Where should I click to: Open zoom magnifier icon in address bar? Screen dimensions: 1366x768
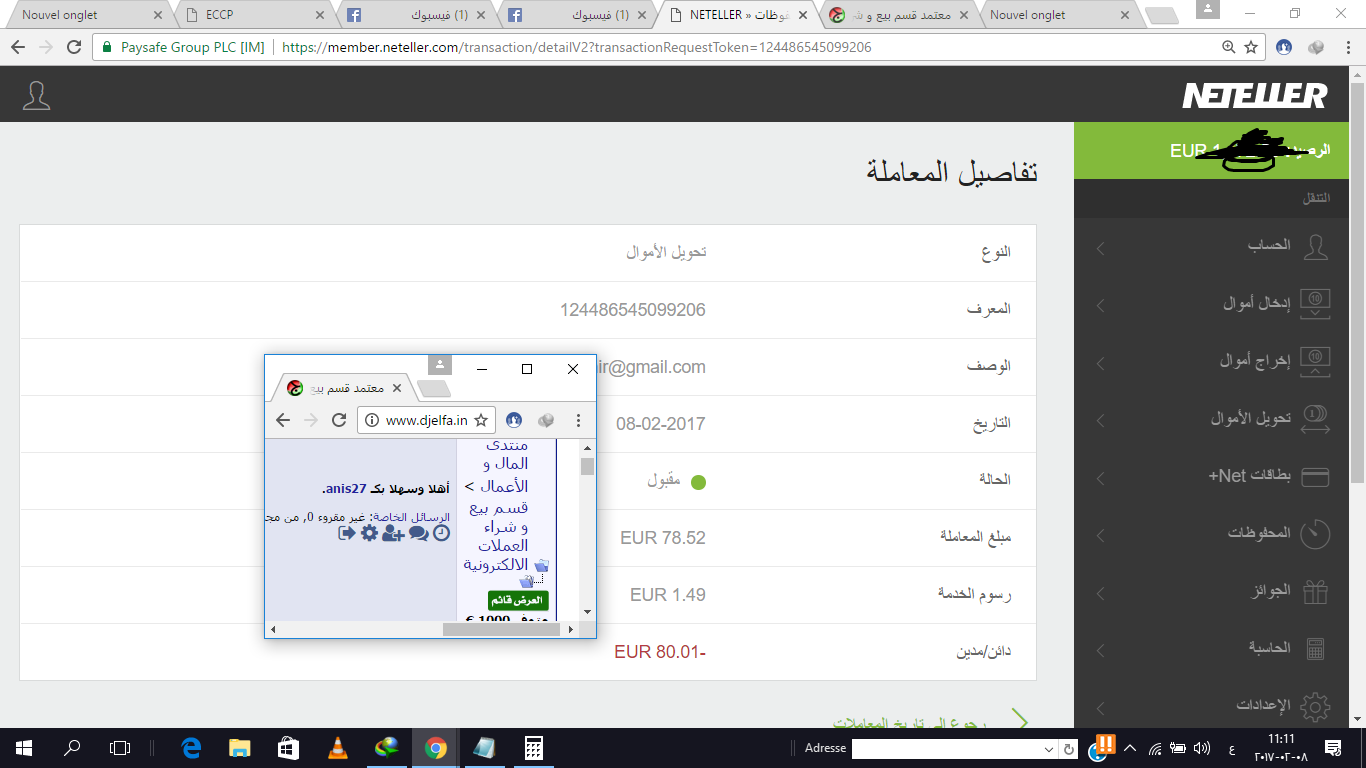[x=1229, y=47]
